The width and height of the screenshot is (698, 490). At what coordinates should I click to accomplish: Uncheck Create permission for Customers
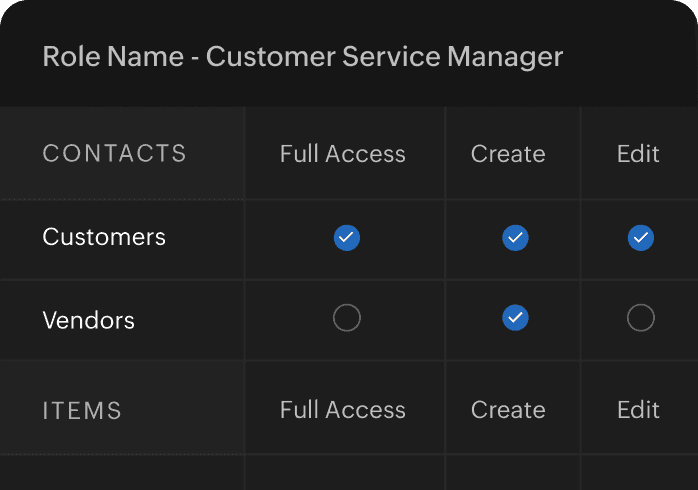pos(514,238)
